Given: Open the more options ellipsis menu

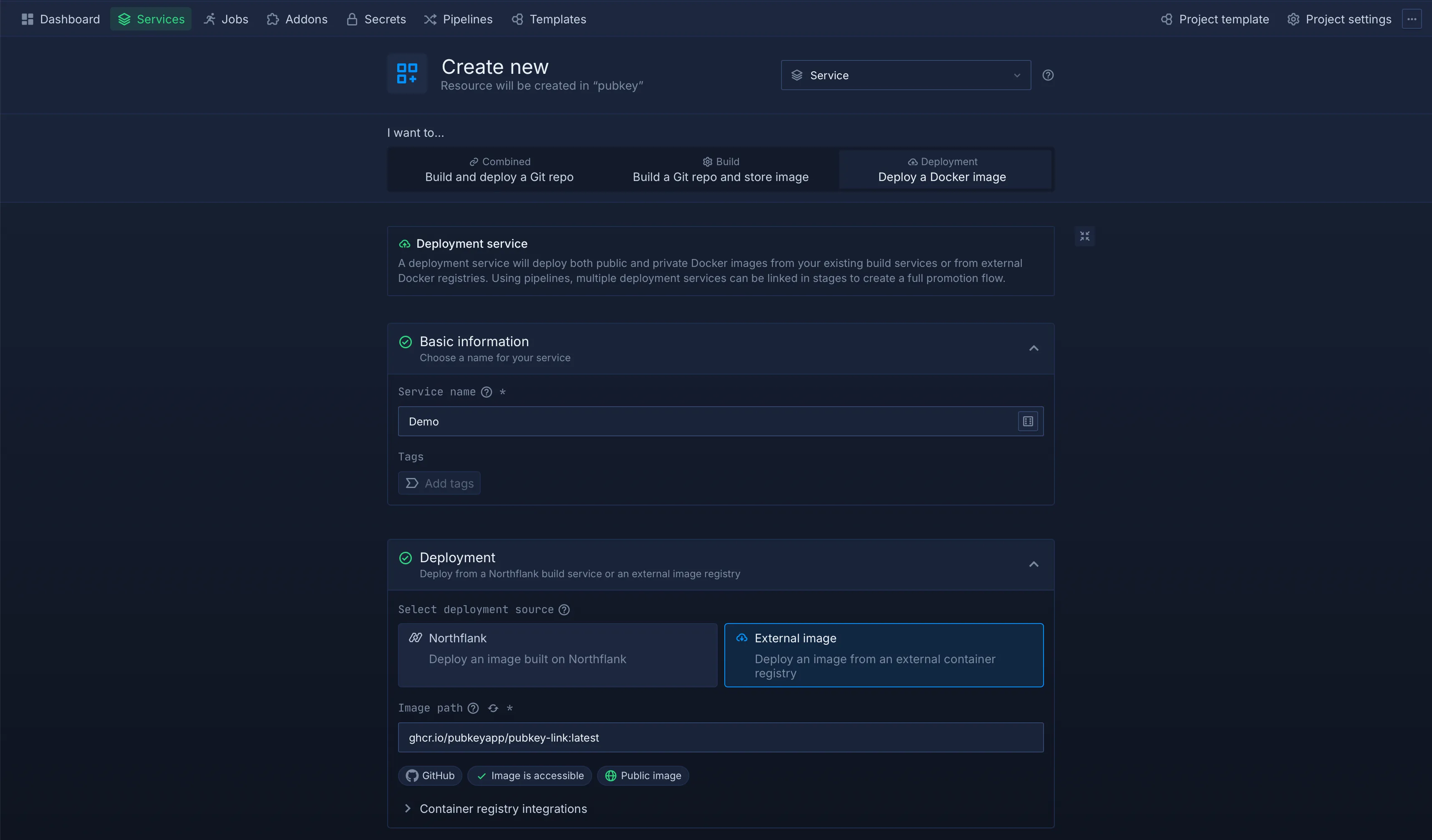Looking at the screenshot, I should 1412,19.
